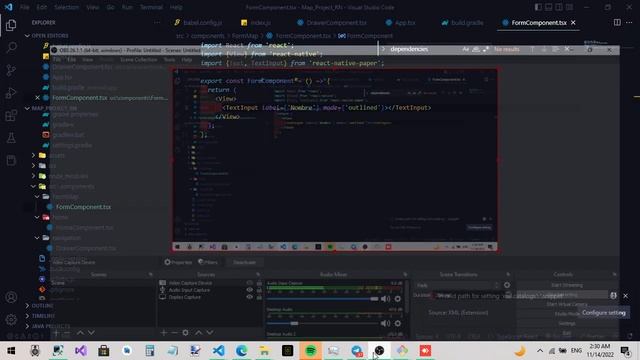
Task: Toggle lock on Display Capture source
Action: (259, 297)
